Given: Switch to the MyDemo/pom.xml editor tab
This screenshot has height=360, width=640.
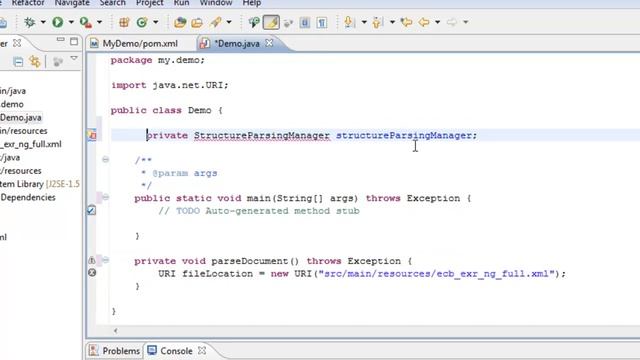Looking at the screenshot, I should pyautogui.click(x=140, y=43).
